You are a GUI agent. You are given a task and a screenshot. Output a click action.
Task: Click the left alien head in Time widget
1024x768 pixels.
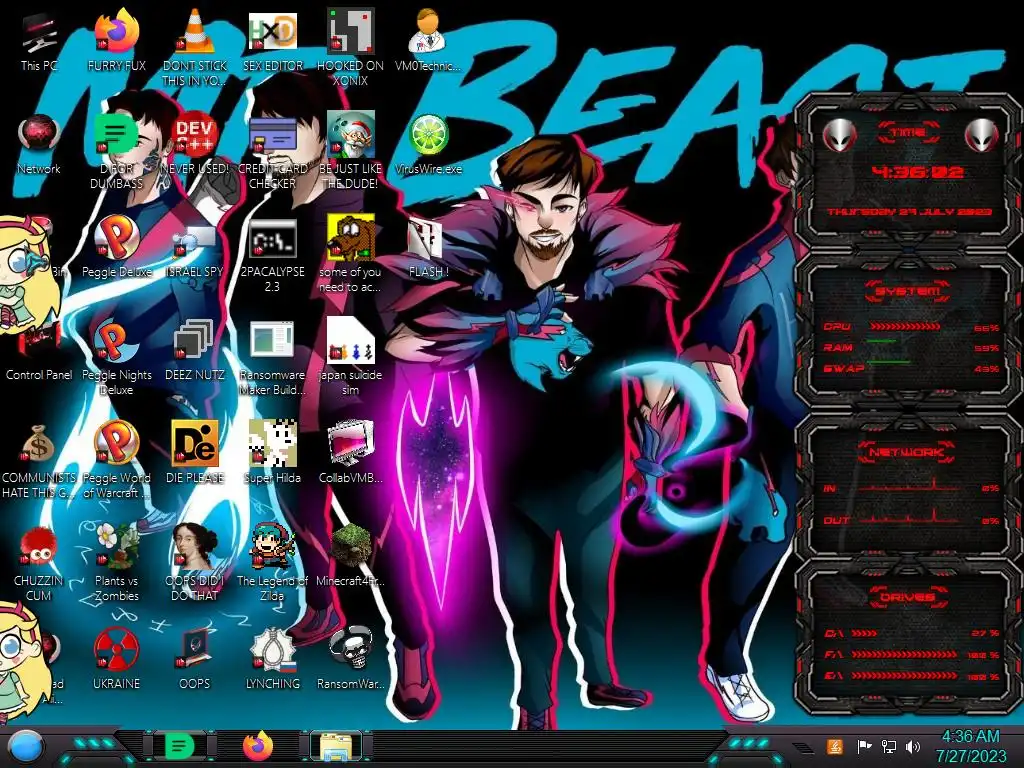pos(840,136)
